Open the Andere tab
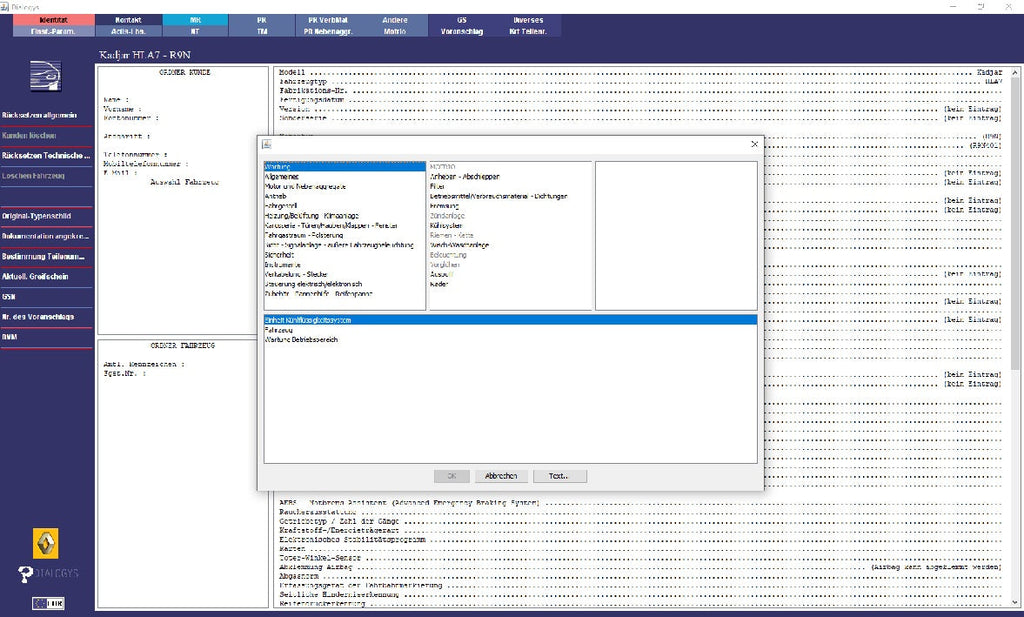The height and width of the screenshot is (617, 1024). click(x=395, y=20)
